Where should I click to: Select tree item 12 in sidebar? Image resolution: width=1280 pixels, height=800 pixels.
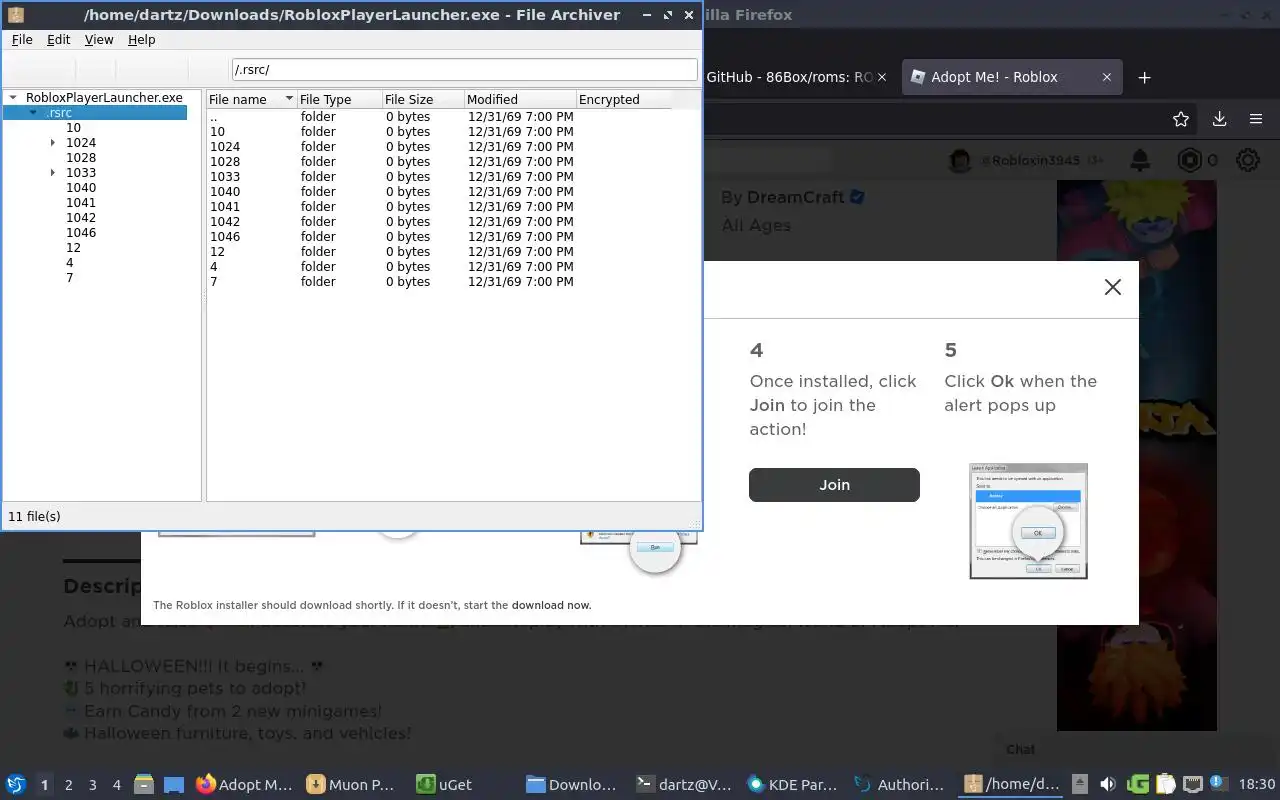[73, 248]
